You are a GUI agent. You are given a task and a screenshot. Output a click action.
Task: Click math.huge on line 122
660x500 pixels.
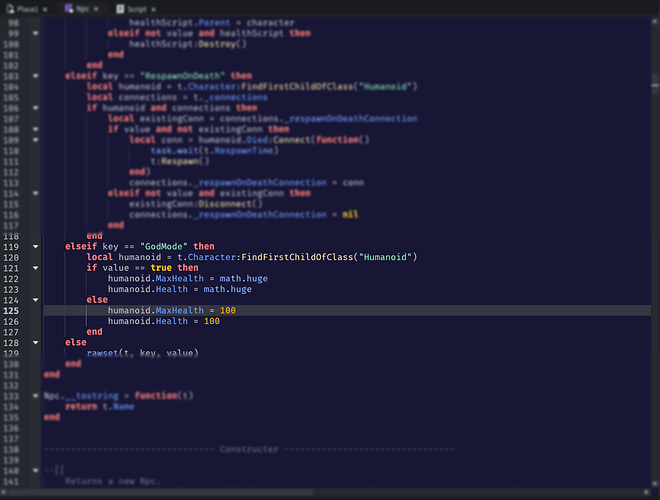click(244, 278)
